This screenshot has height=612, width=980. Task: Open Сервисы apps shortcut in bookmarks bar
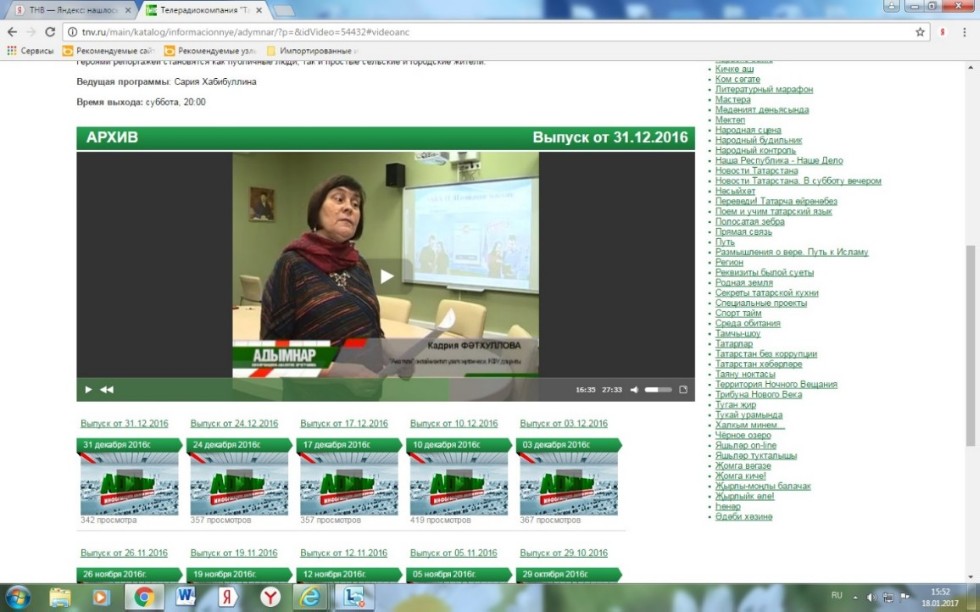click(30, 50)
